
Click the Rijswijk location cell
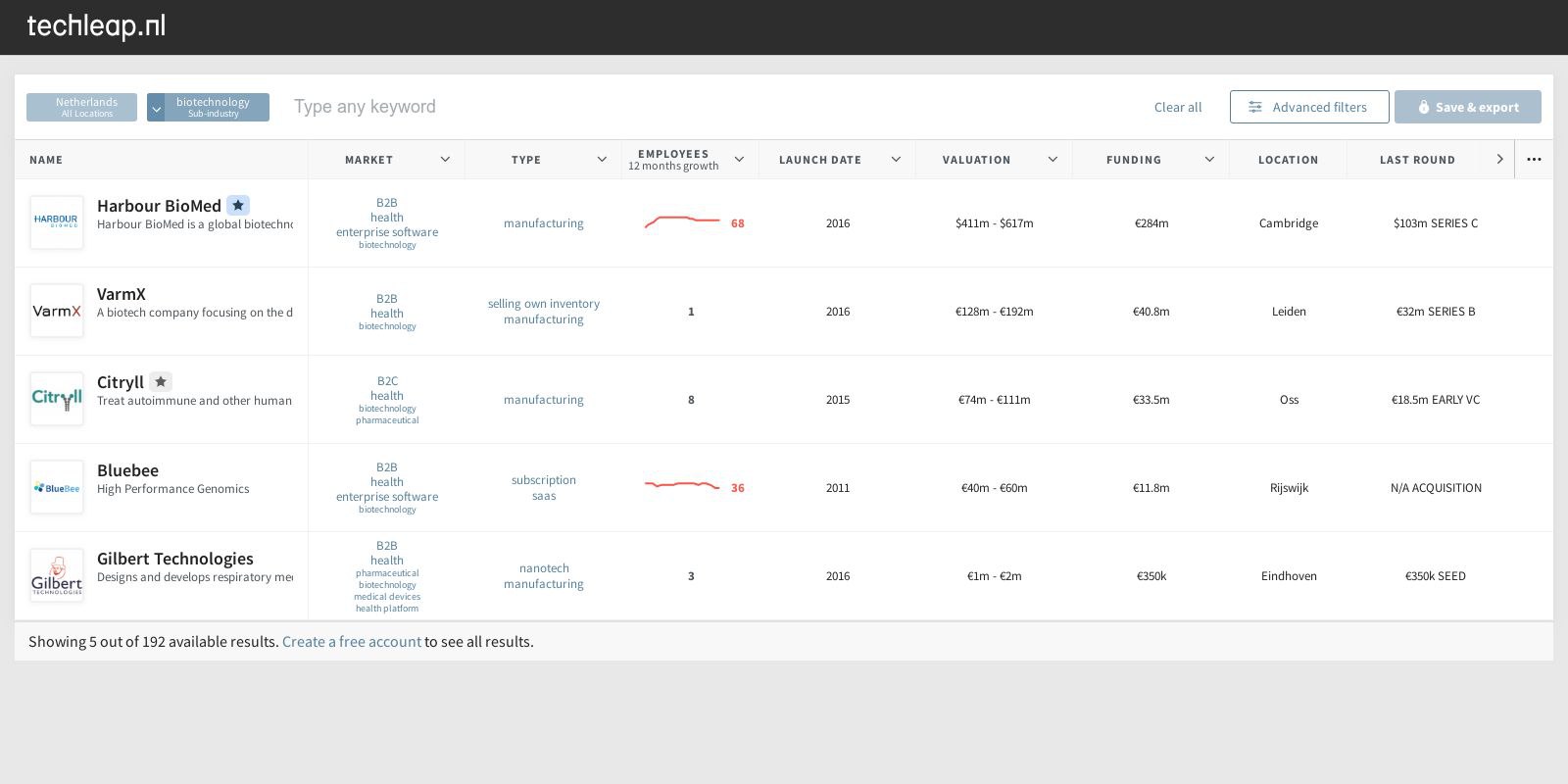[x=1289, y=488]
